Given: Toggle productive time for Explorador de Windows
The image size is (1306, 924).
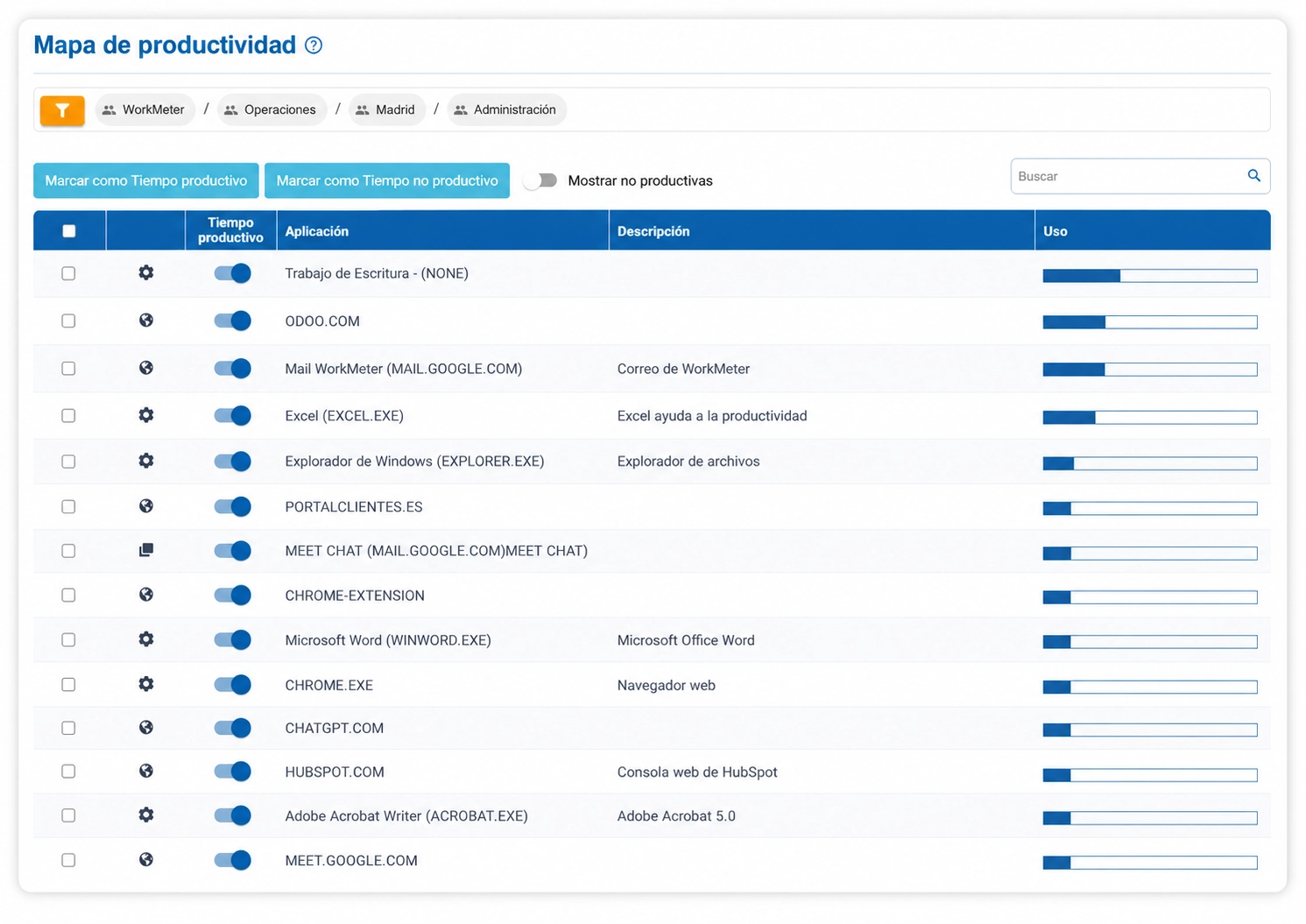Looking at the screenshot, I should (x=232, y=462).
